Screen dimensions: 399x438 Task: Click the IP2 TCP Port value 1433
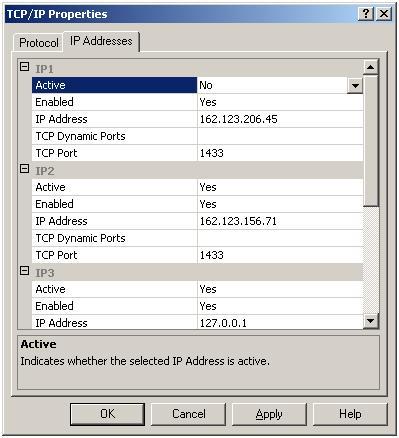212,255
